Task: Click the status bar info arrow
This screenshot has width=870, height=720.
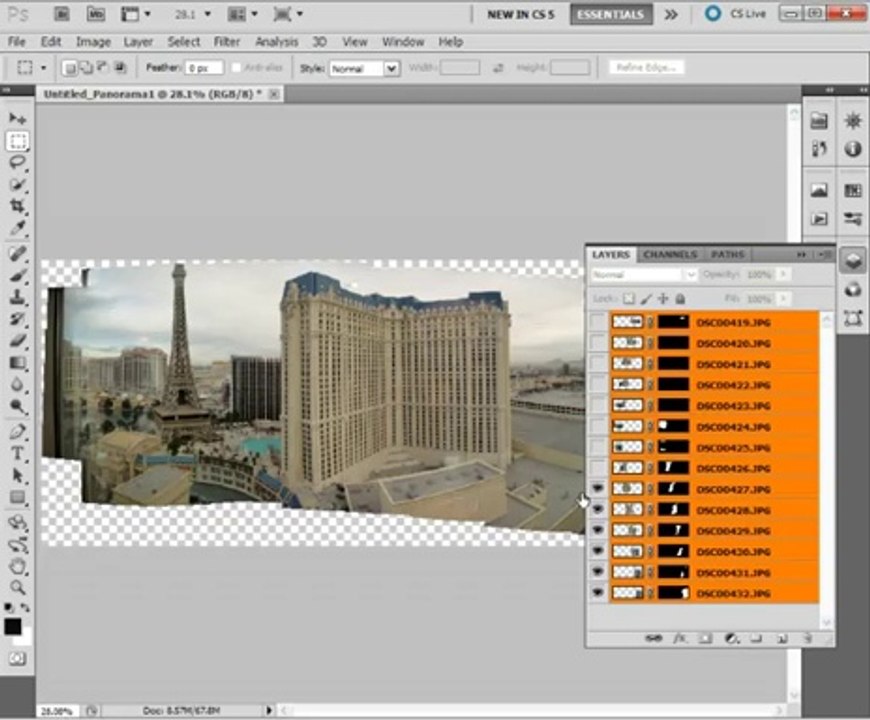Action: 269,710
